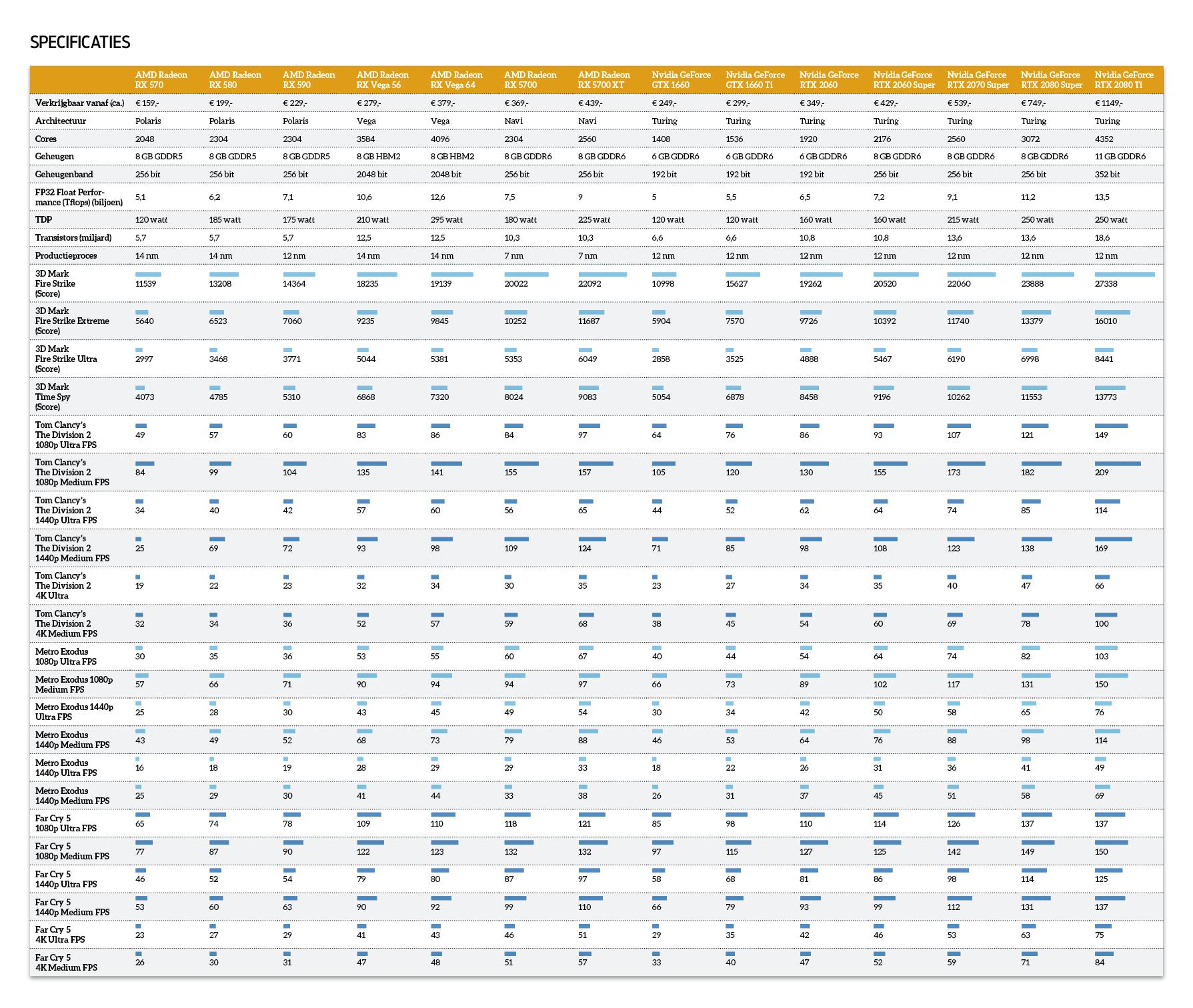Click the '3D Mark Time Spy' row label
Viewport: 1193px width, 1008px height.
(53, 397)
